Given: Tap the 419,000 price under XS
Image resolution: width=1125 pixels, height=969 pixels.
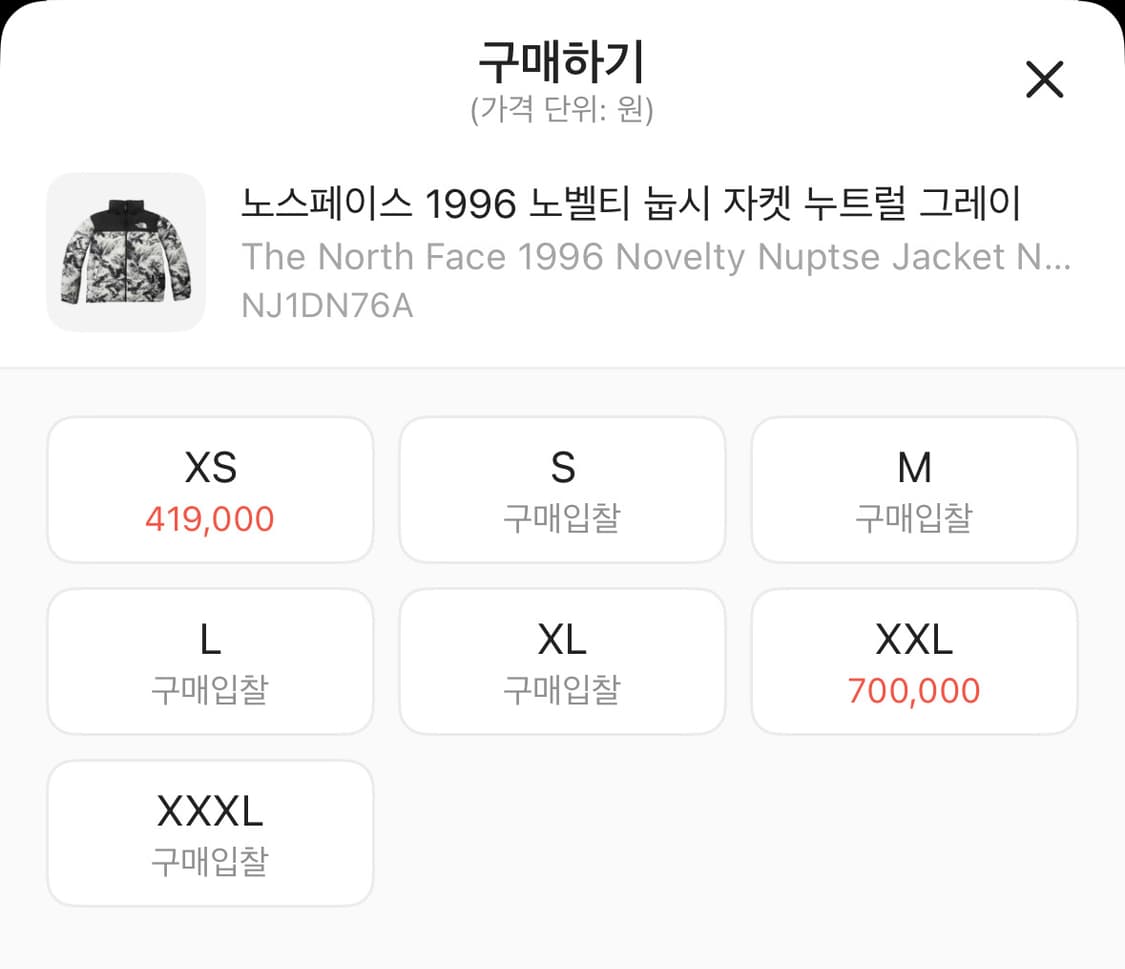Looking at the screenshot, I should pos(210,519).
